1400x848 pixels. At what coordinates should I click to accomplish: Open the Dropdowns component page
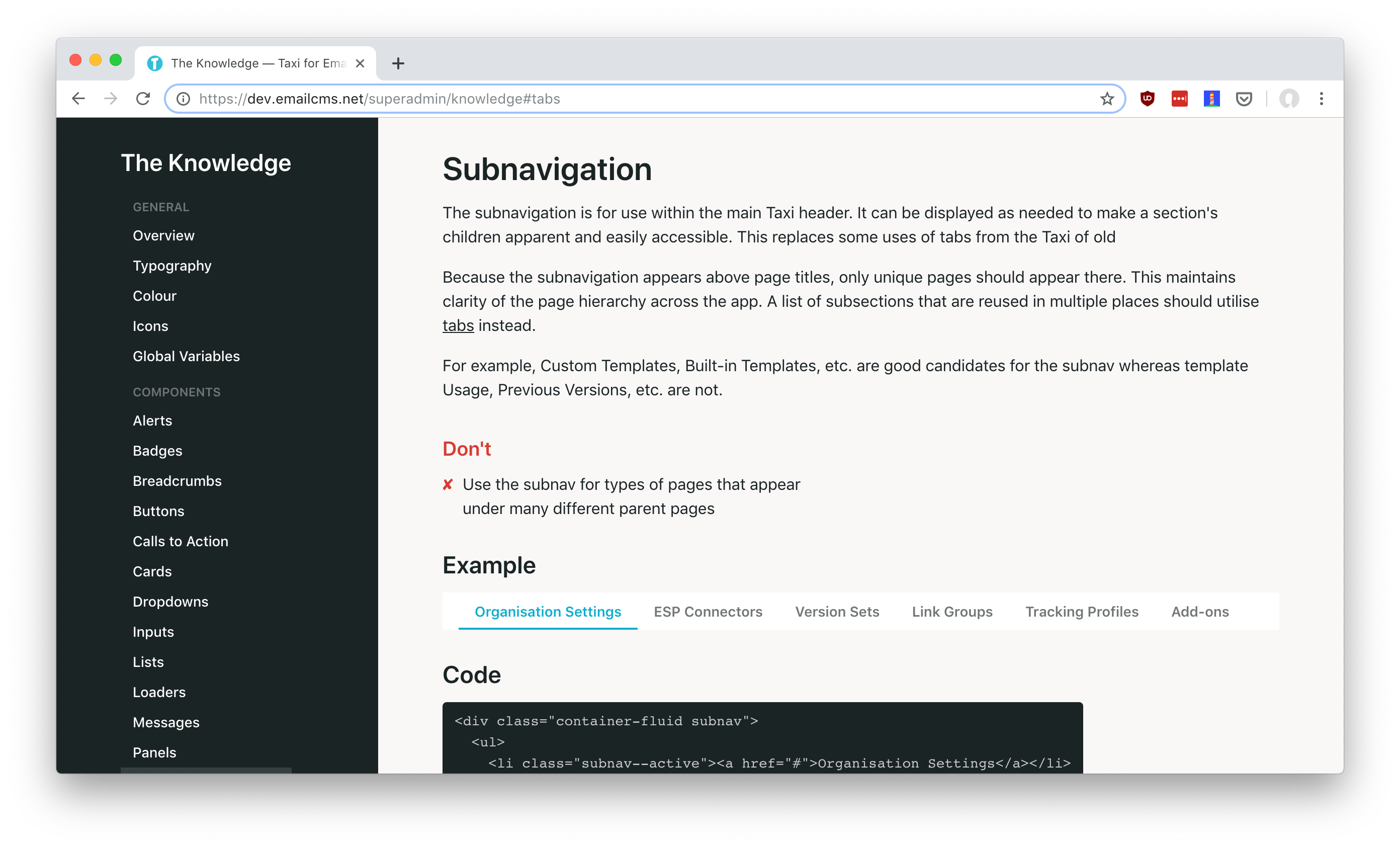170,602
